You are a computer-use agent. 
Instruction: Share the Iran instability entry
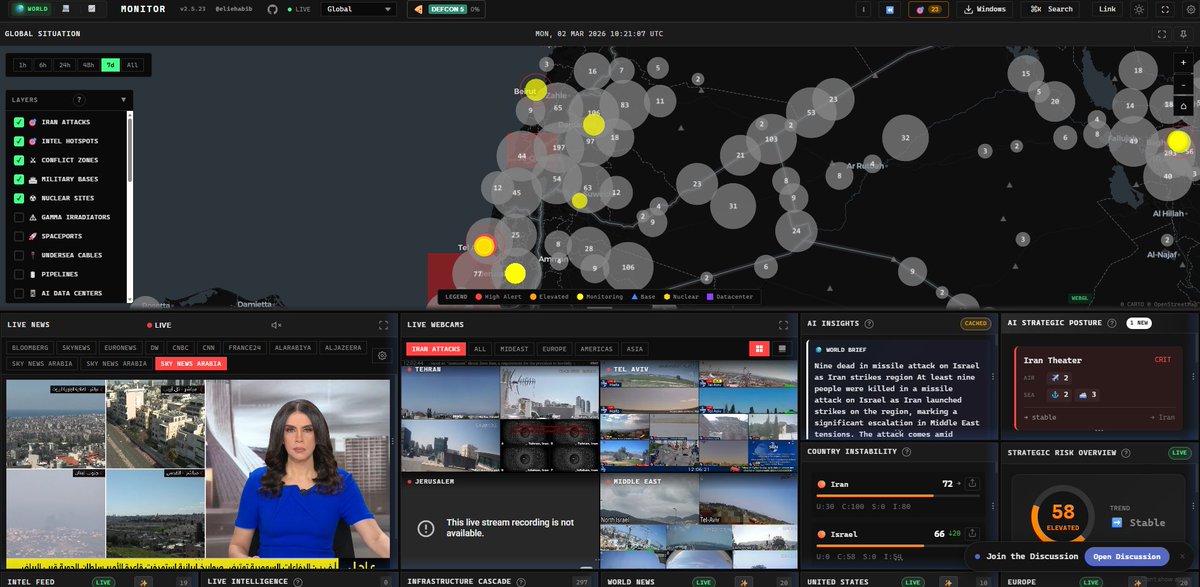point(973,484)
